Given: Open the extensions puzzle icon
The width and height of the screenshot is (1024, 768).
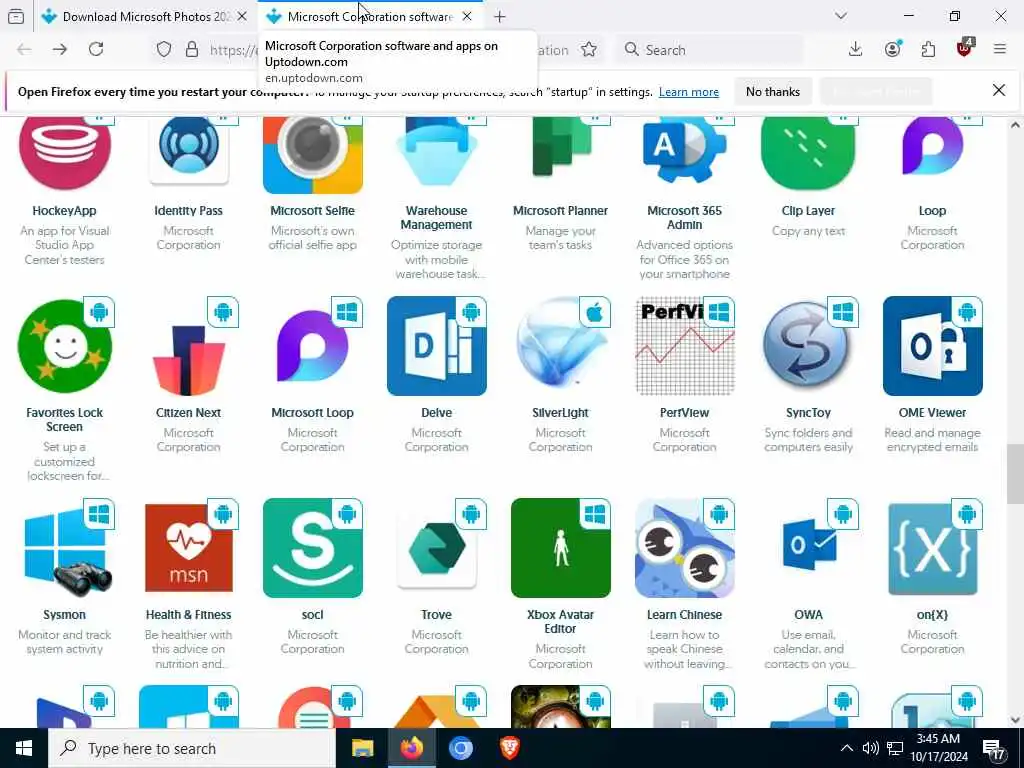Looking at the screenshot, I should pyautogui.click(x=928, y=49).
